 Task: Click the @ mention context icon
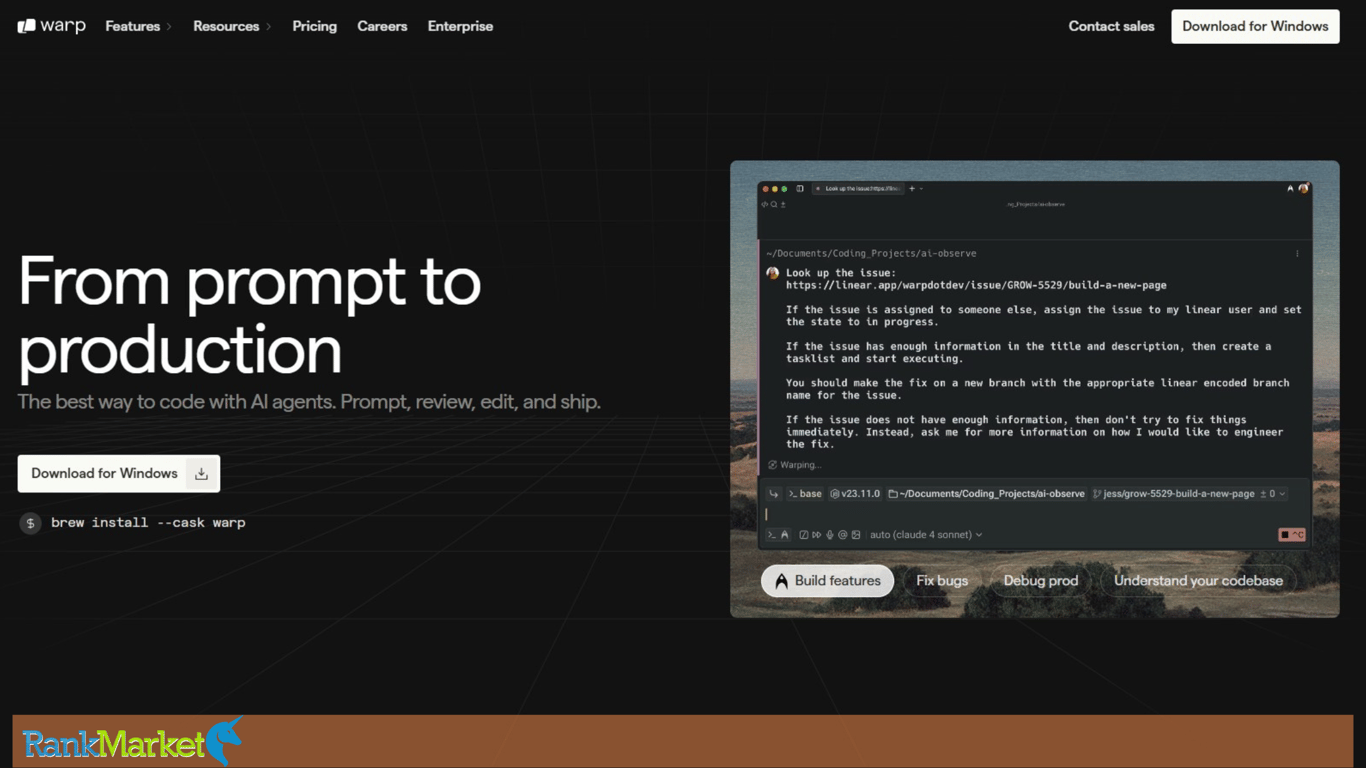[x=842, y=535]
